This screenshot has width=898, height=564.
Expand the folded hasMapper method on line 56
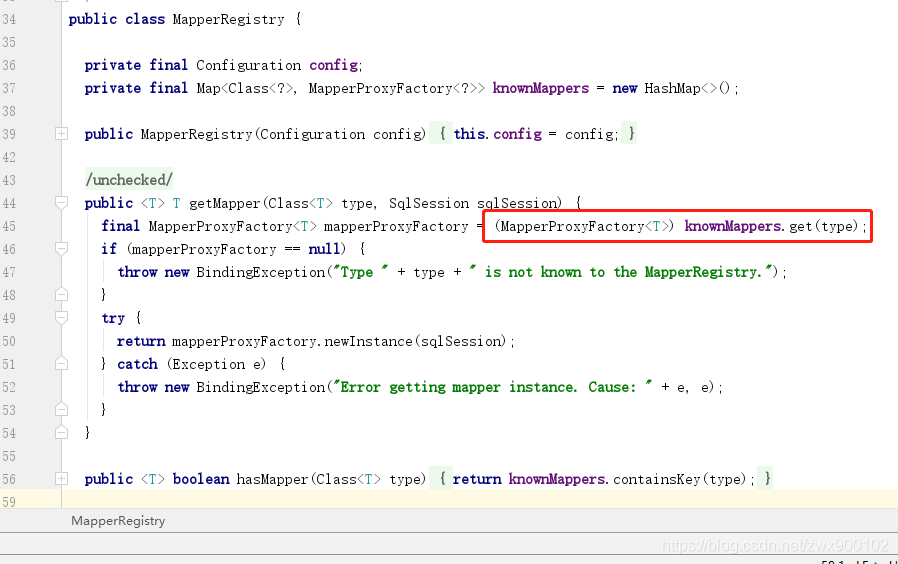(x=61, y=479)
